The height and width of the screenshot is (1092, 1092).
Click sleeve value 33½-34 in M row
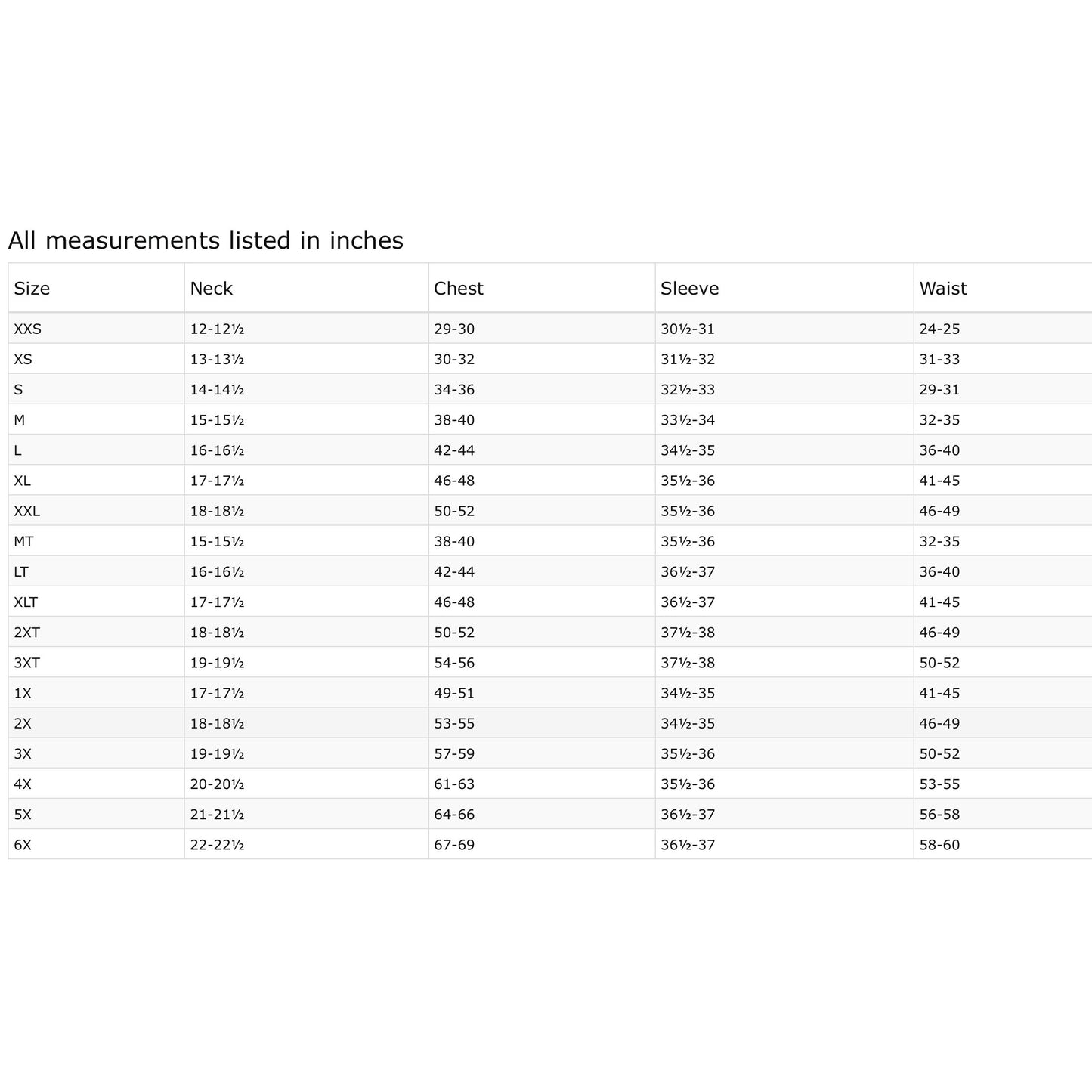pyautogui.click(x=688, y=420)
